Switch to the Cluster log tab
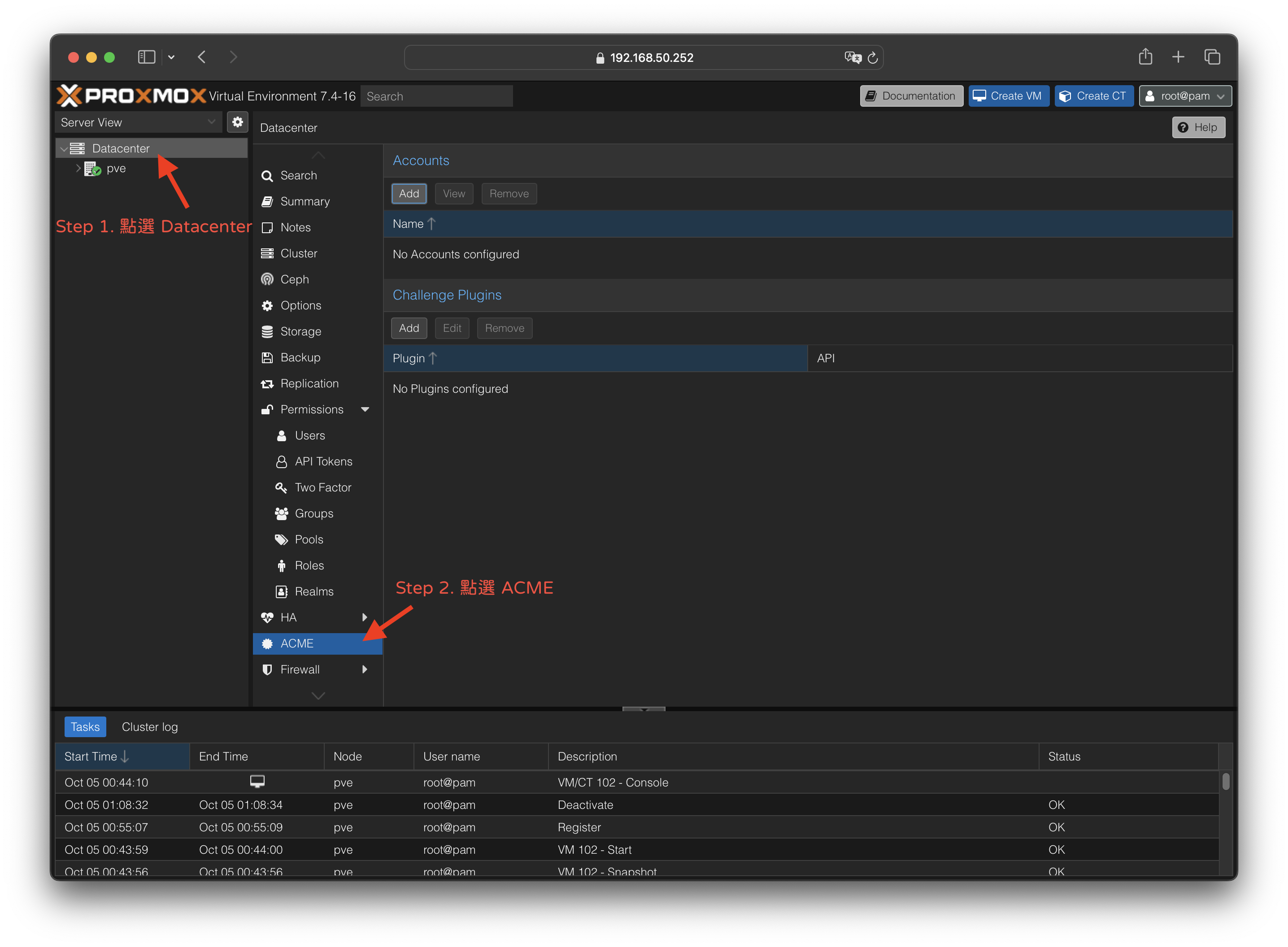The height and width of the screenshot is (947, 1288). [150, 727]
